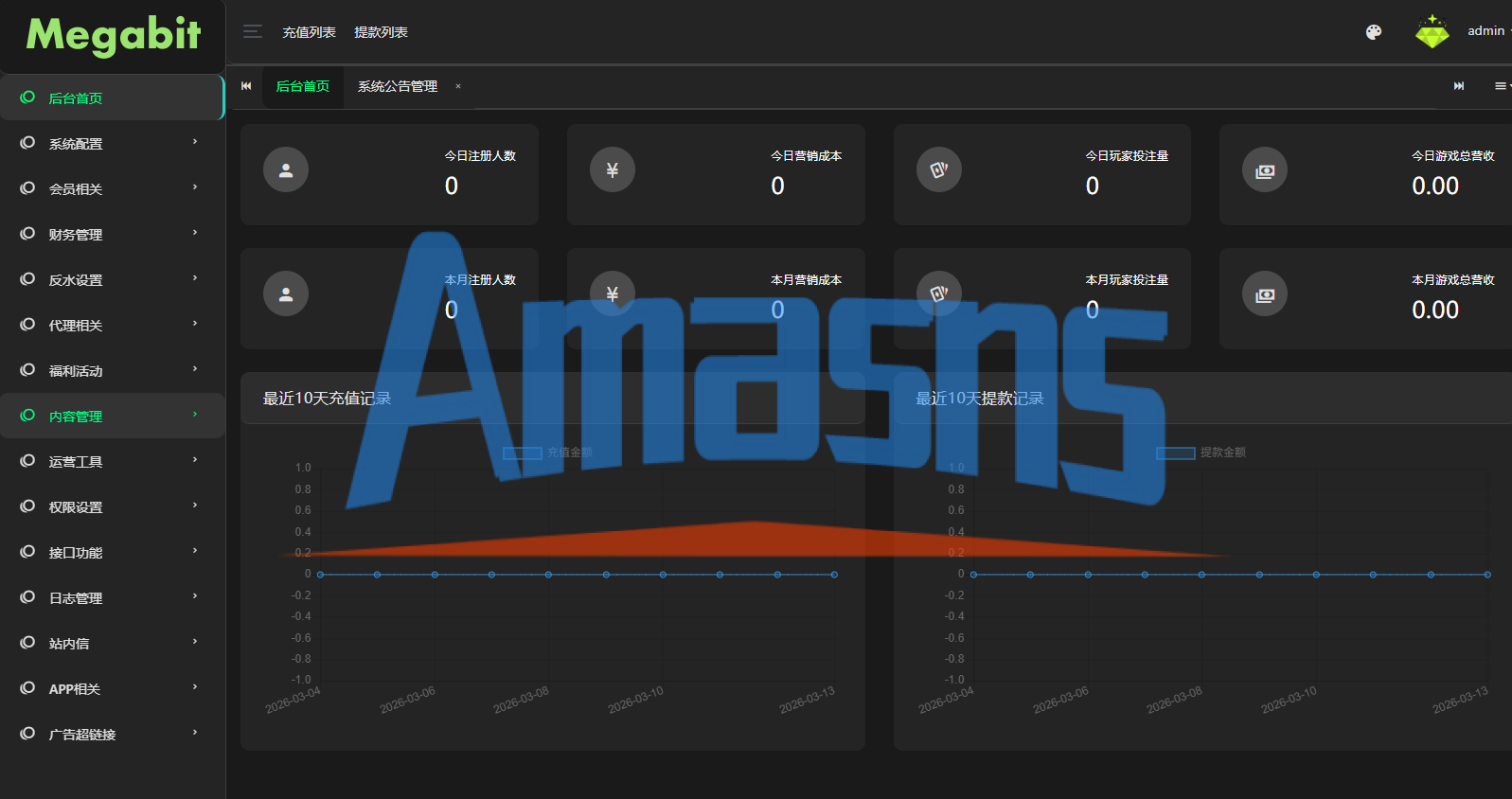This screenshot has width=1512, height=799.
Task: Expand the 系统配置 menu chevron
Action: point(195,142)
